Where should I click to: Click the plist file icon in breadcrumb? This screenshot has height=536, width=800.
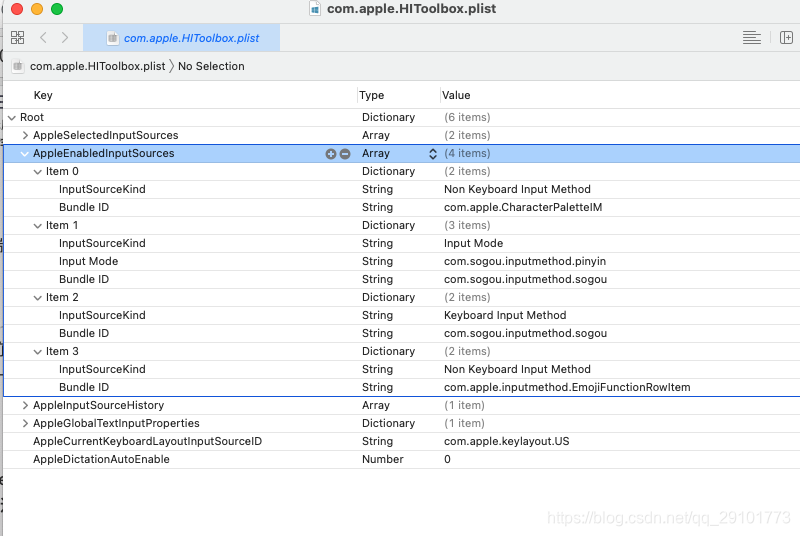click(x=18, y=66)
